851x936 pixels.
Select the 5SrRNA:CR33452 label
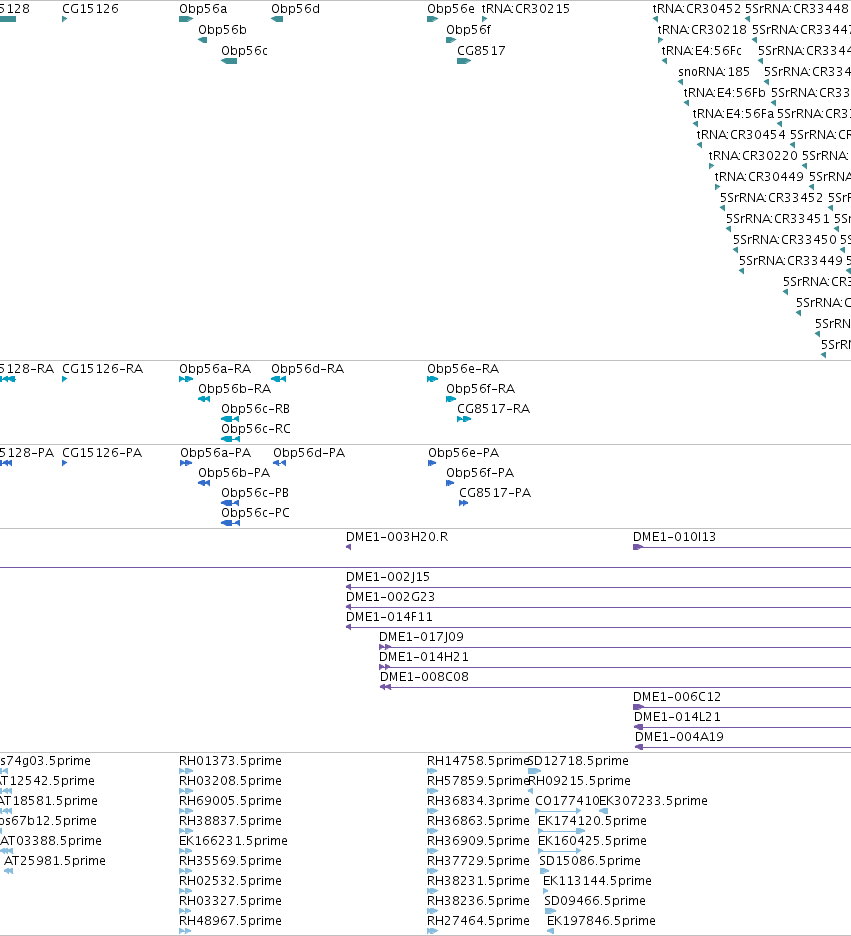pyautogui.click(x=771, y=197)
